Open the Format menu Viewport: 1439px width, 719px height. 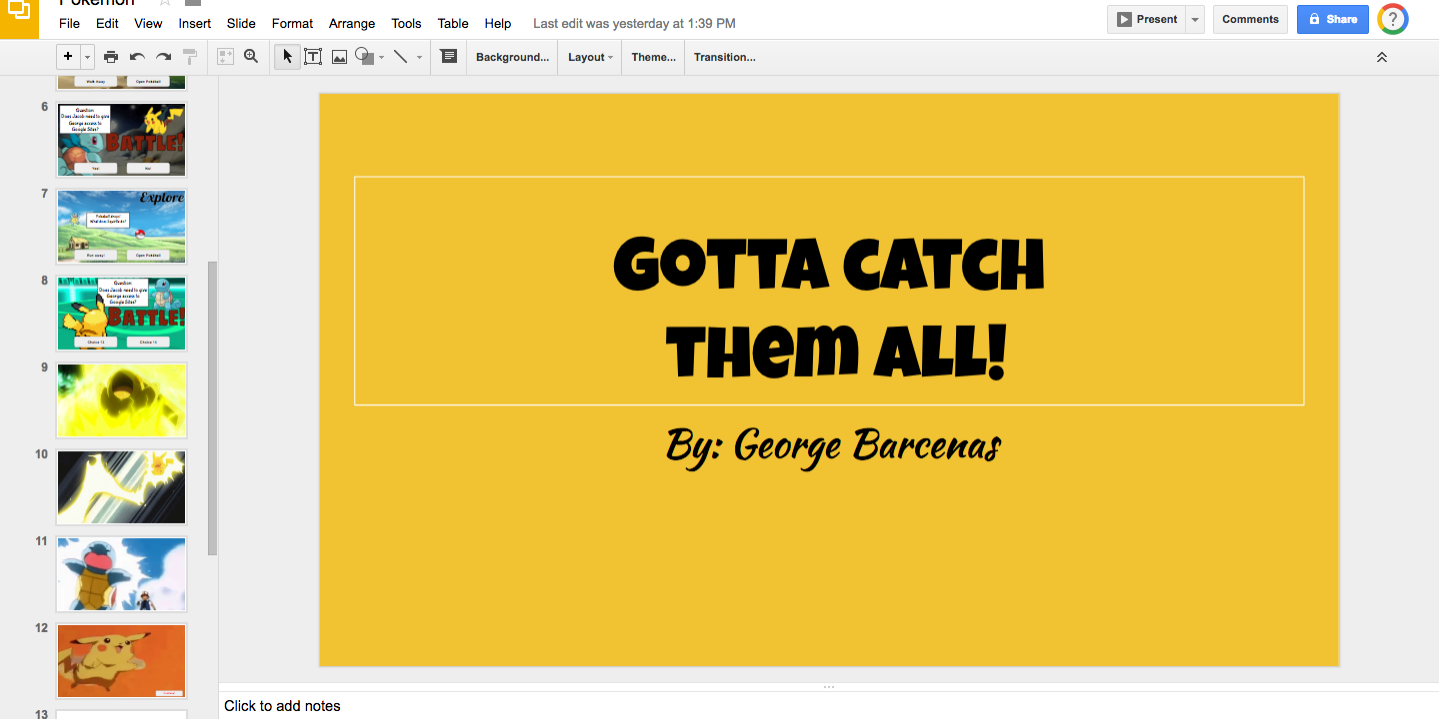click(292, 23)
